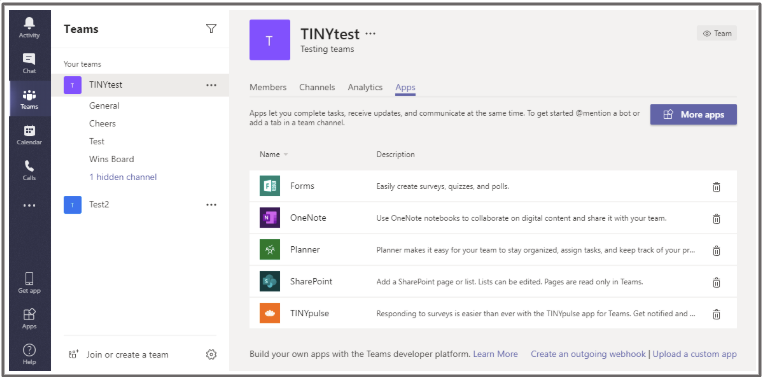Delete the Forms app with trash icon
This screenshot has width=762, height=377.
click(716, 187)
